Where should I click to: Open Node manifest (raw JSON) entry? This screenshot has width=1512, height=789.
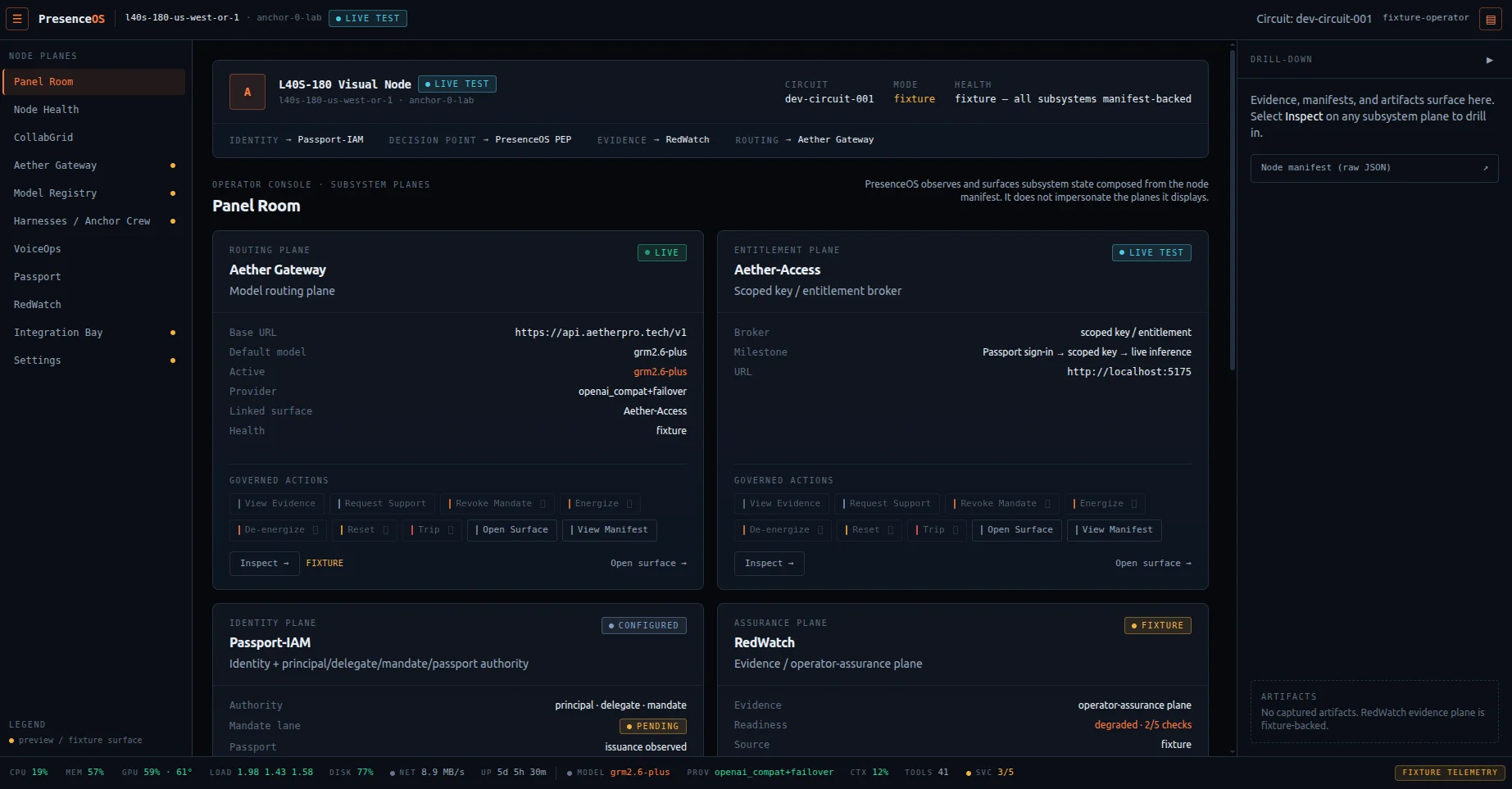(x=1374, y=168)
